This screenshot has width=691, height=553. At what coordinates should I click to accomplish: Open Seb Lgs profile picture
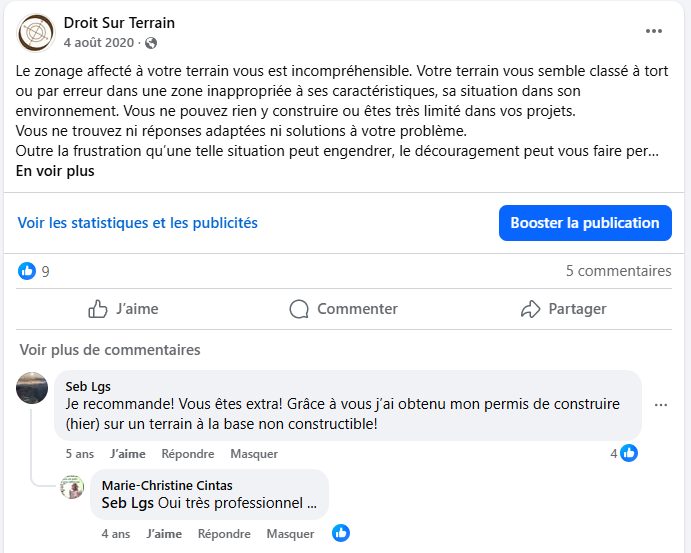[x=32, y=388]
